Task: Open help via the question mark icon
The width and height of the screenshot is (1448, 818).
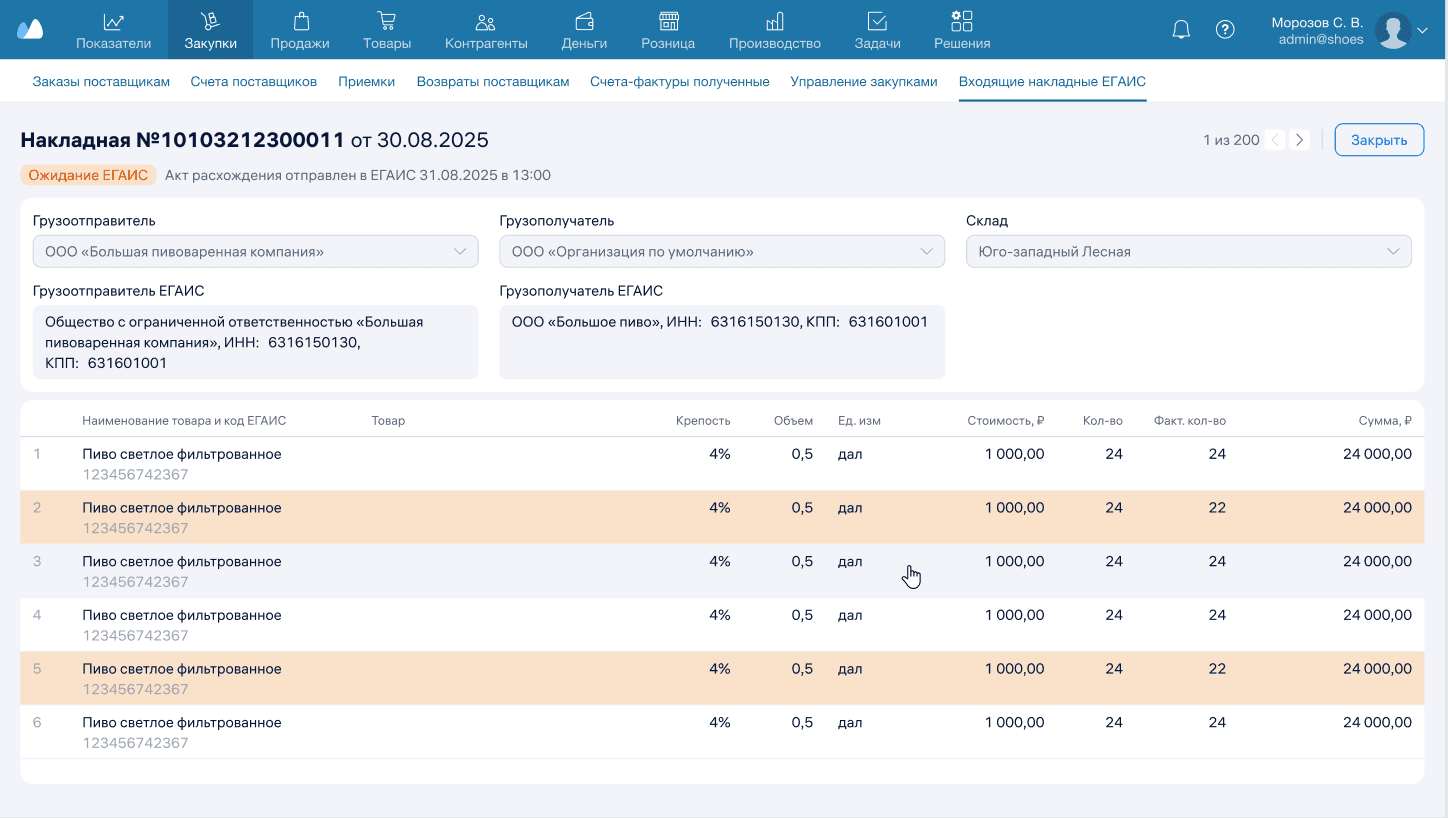Action: 1225,30
